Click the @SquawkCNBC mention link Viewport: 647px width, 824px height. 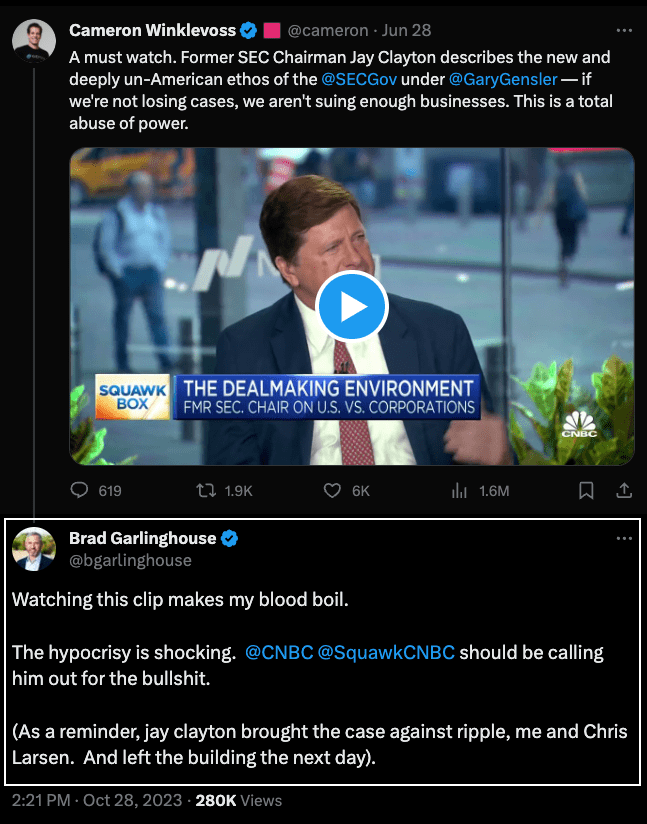386,652
